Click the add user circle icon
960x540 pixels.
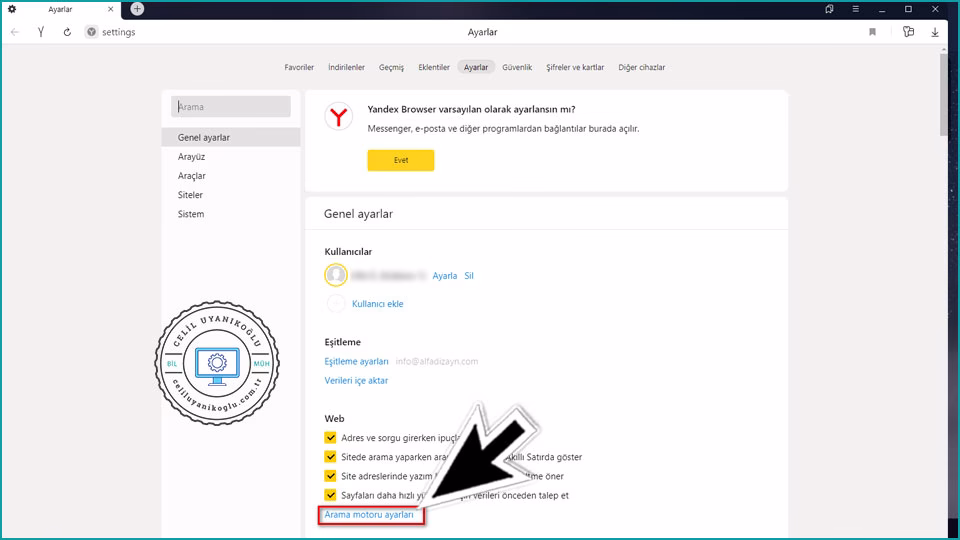tap(336, 303)
